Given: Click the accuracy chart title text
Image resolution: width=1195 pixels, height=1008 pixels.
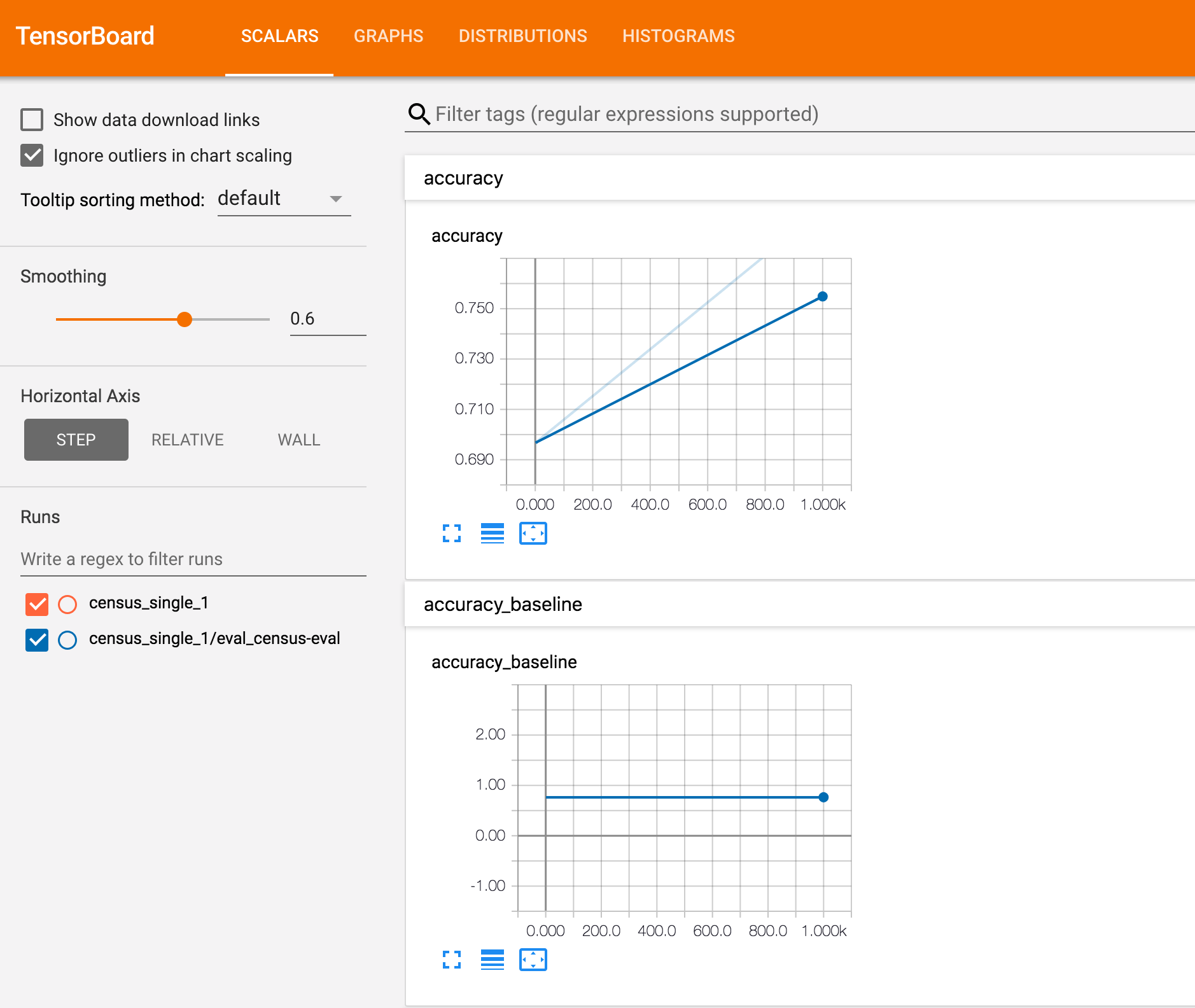Looking at the screenshot, I should 467,236.
